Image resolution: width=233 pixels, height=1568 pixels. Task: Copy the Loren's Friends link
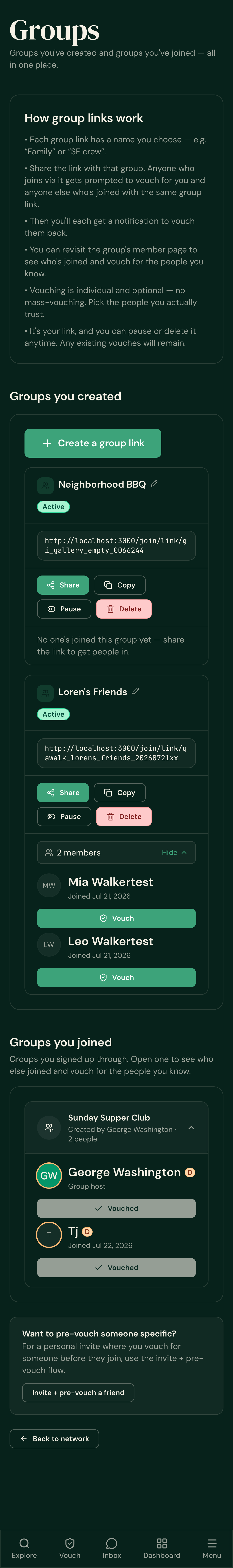pos(120,792)
